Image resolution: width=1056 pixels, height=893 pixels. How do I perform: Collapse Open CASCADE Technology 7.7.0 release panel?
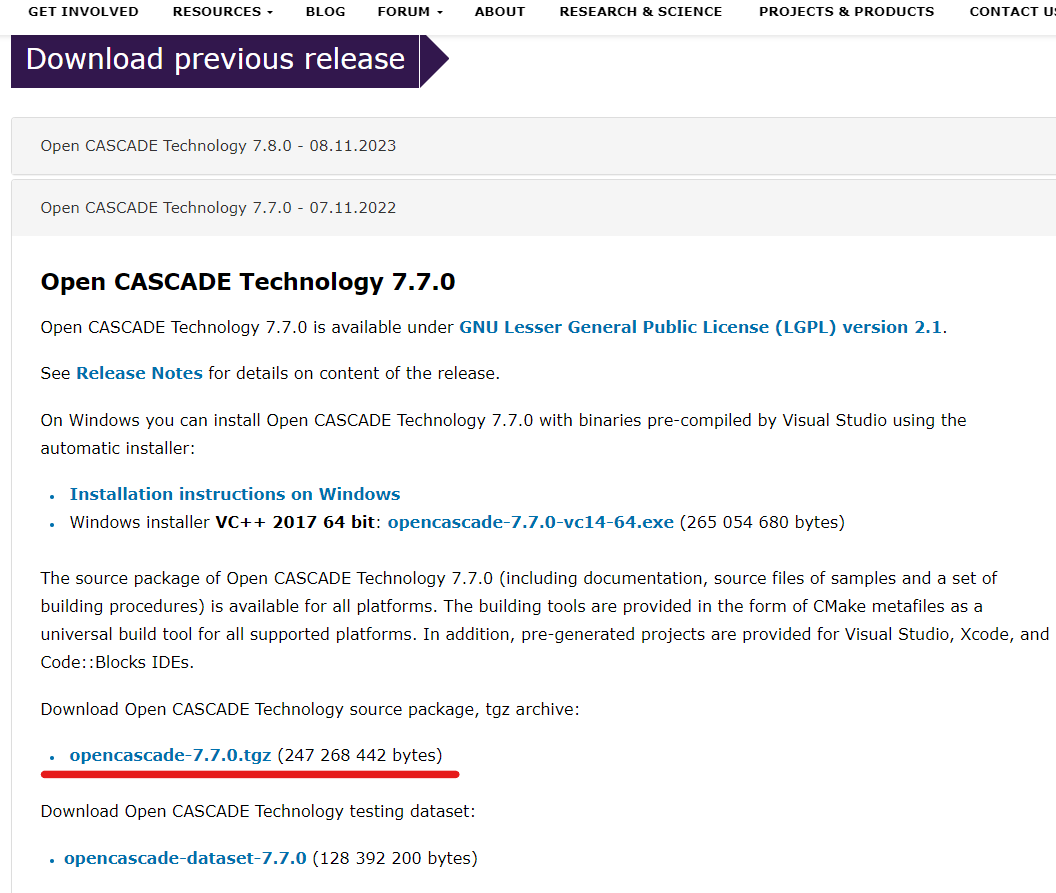coord(533,208)
